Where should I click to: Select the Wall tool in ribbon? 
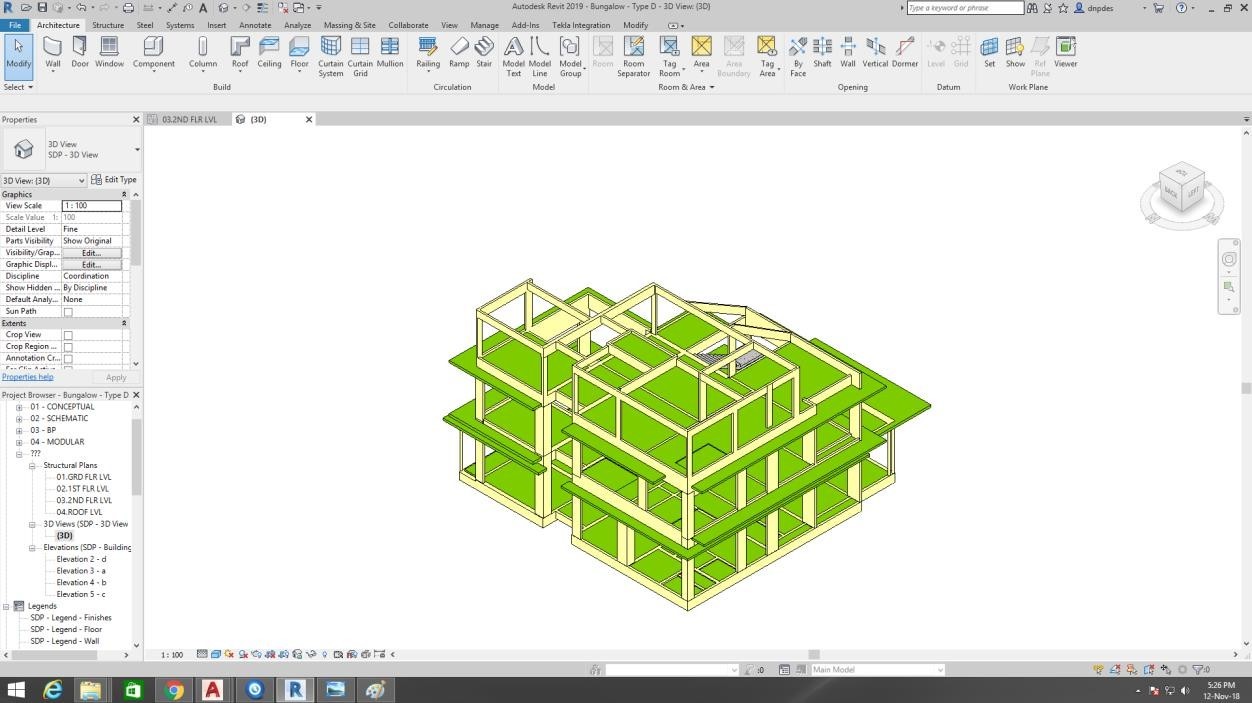coord(52,52)
